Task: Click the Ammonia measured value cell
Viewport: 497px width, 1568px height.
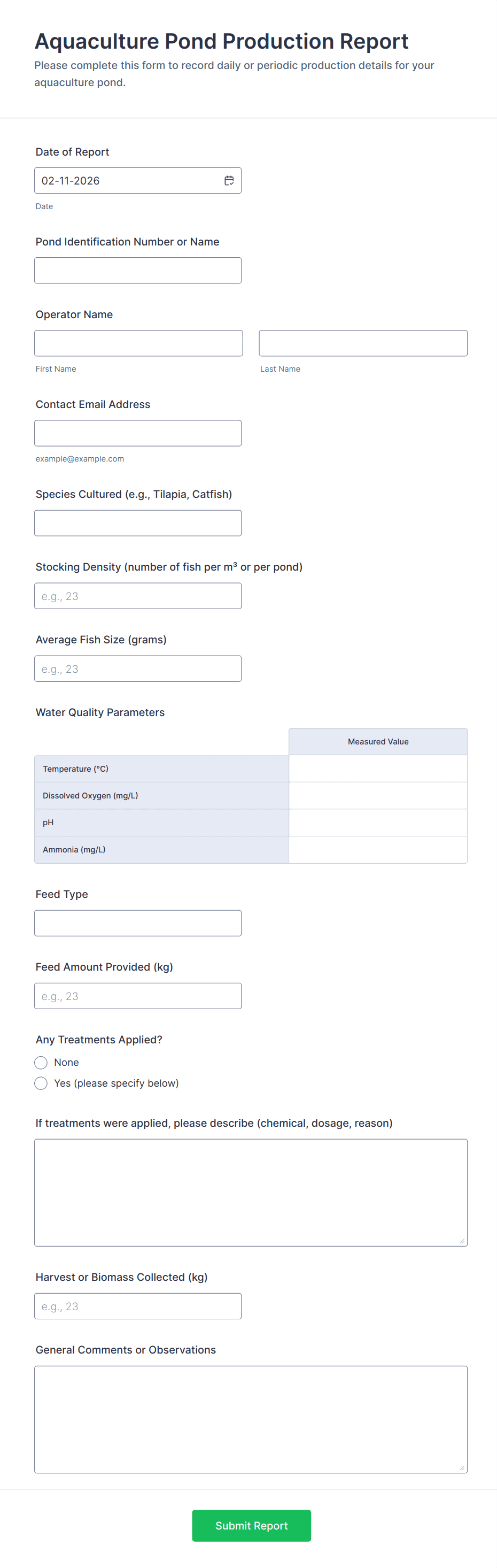Action: [x=378, y=849]
